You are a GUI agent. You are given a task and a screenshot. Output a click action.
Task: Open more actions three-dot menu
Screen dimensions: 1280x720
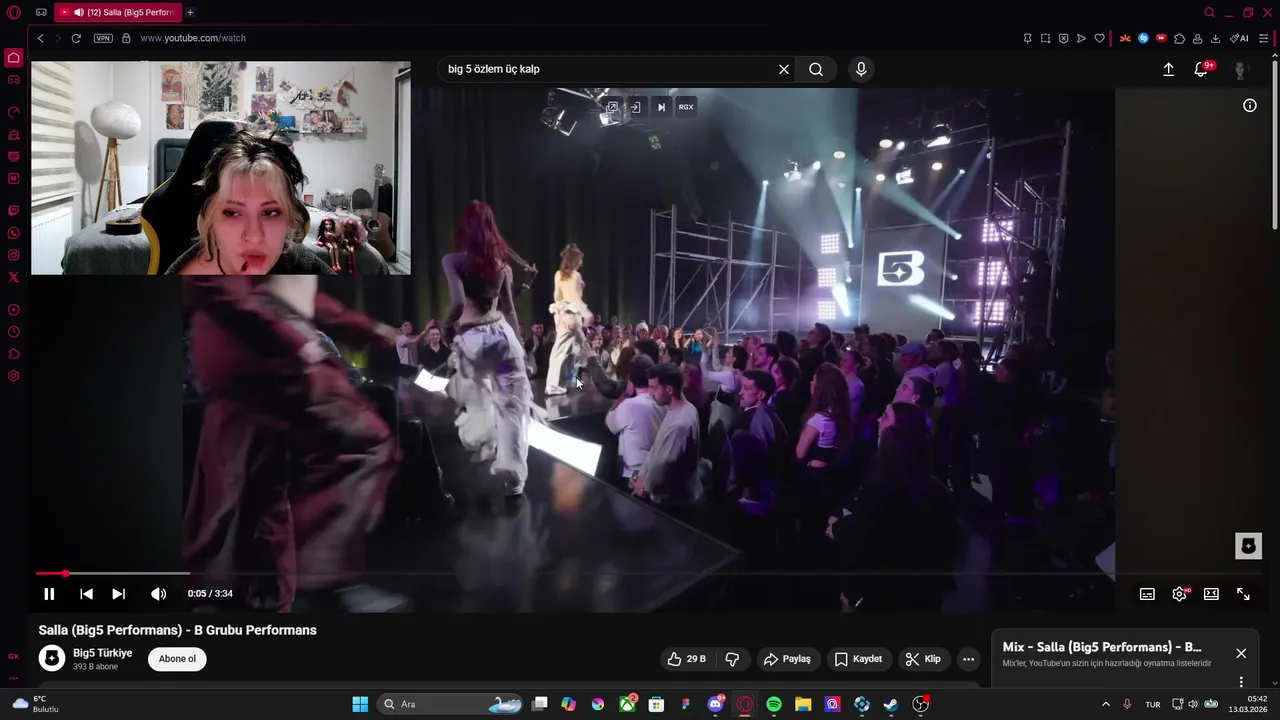click(968, 659)
